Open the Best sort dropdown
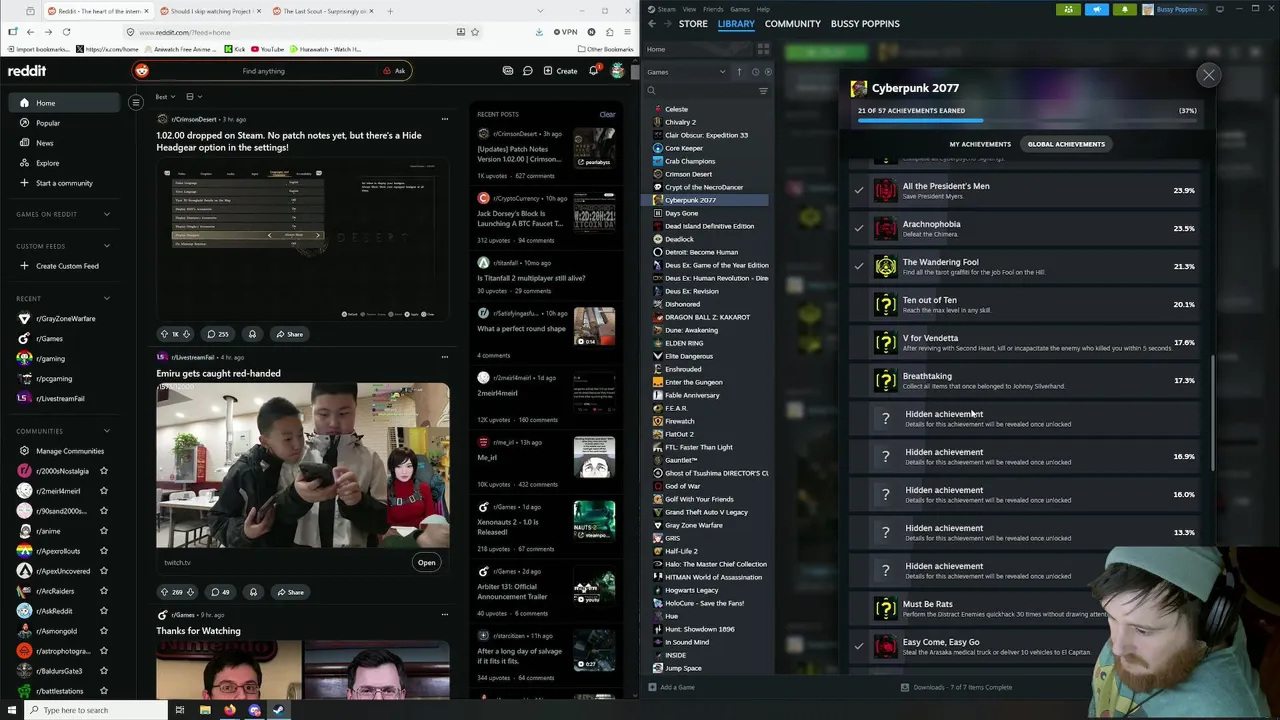 point(165,97)
